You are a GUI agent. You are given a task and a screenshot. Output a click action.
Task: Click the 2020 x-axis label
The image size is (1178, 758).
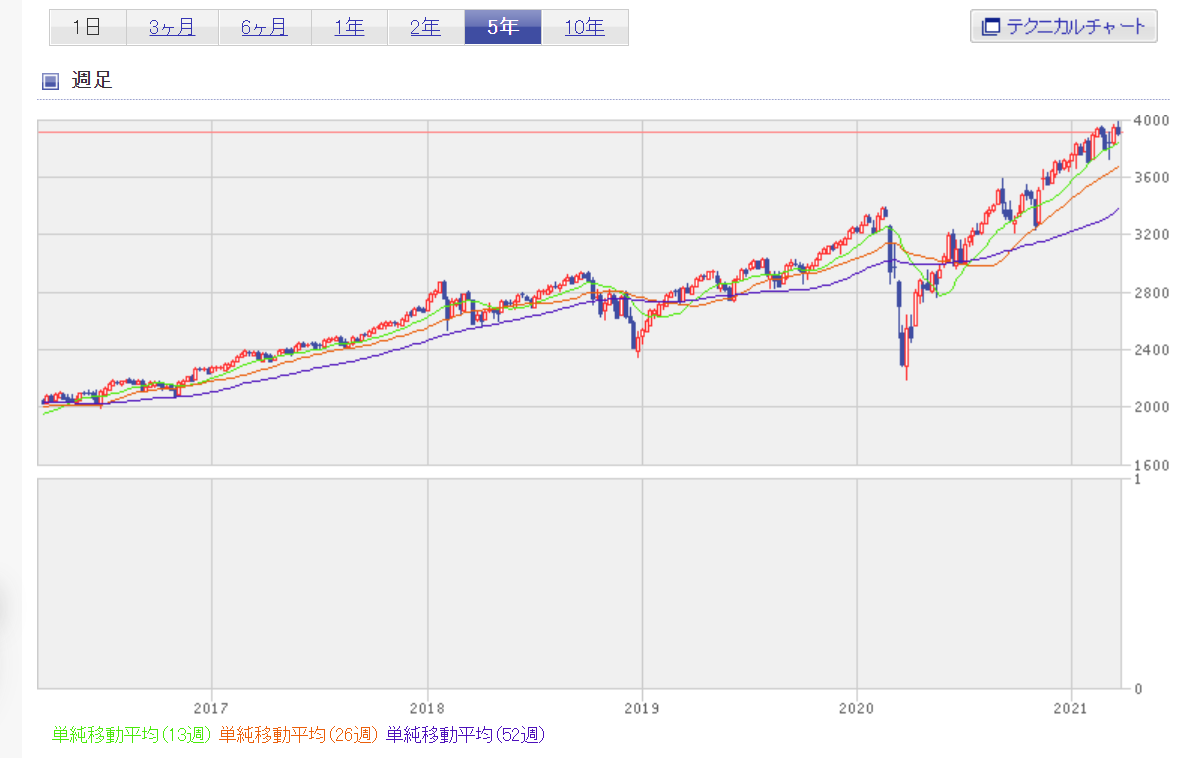[856, 708]
